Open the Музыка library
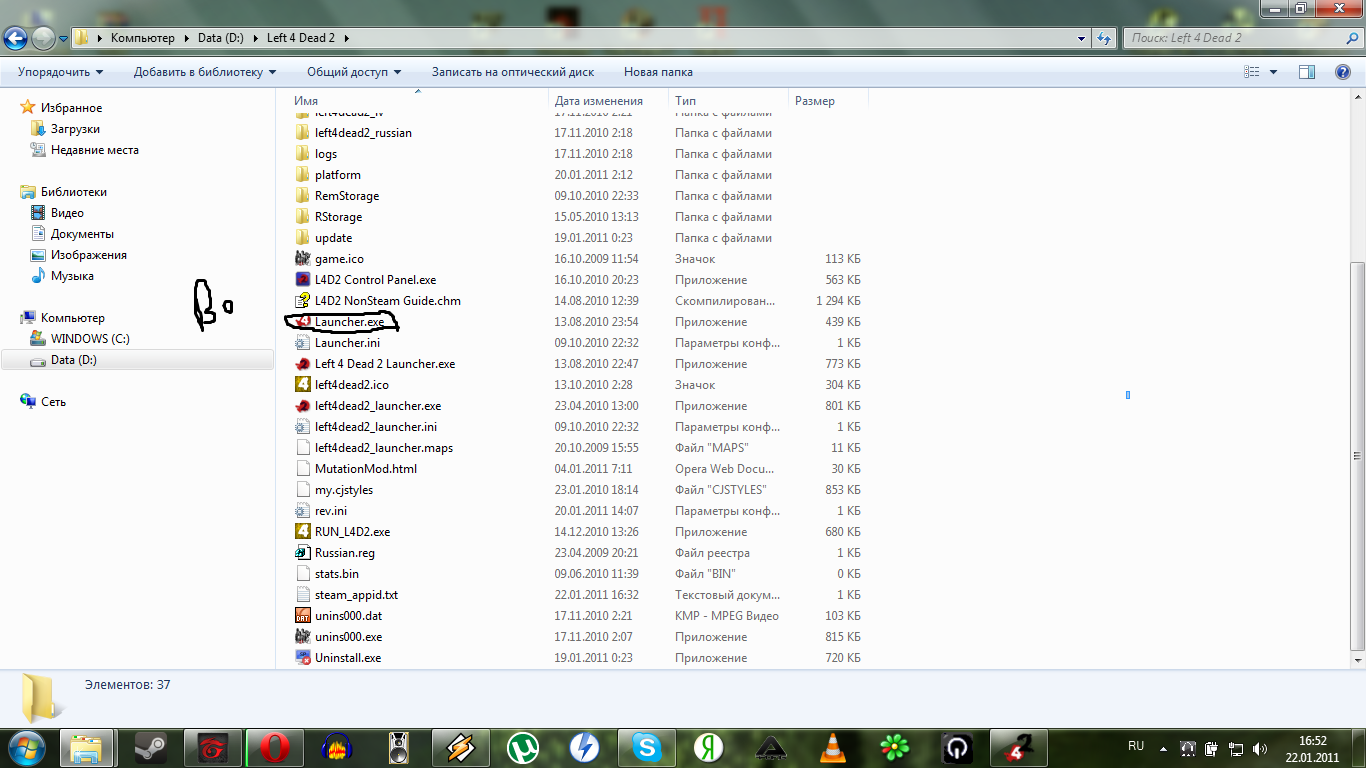The width and height of the screenshot is (1366, 768). 72,276
